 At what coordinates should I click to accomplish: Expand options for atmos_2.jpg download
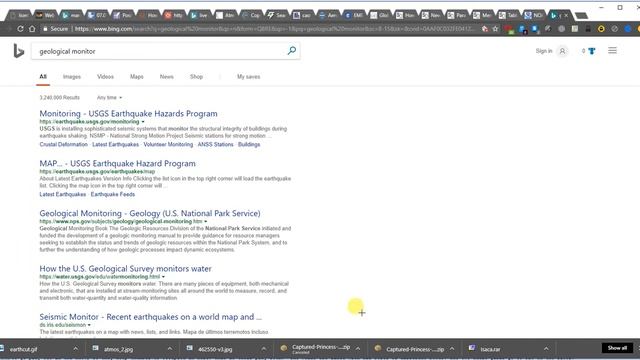170,349
